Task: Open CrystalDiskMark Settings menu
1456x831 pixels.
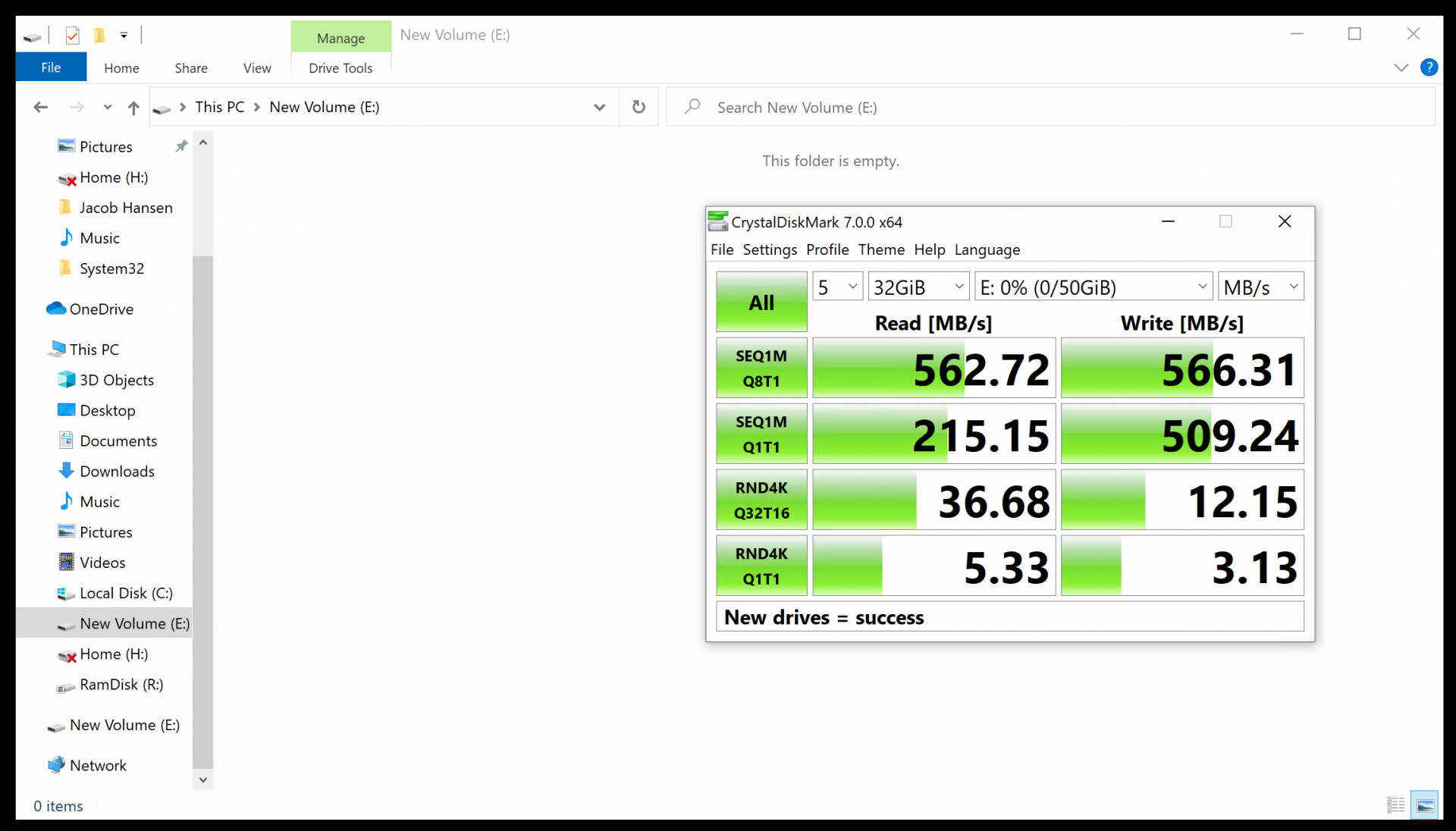Action: click(770, 249)
